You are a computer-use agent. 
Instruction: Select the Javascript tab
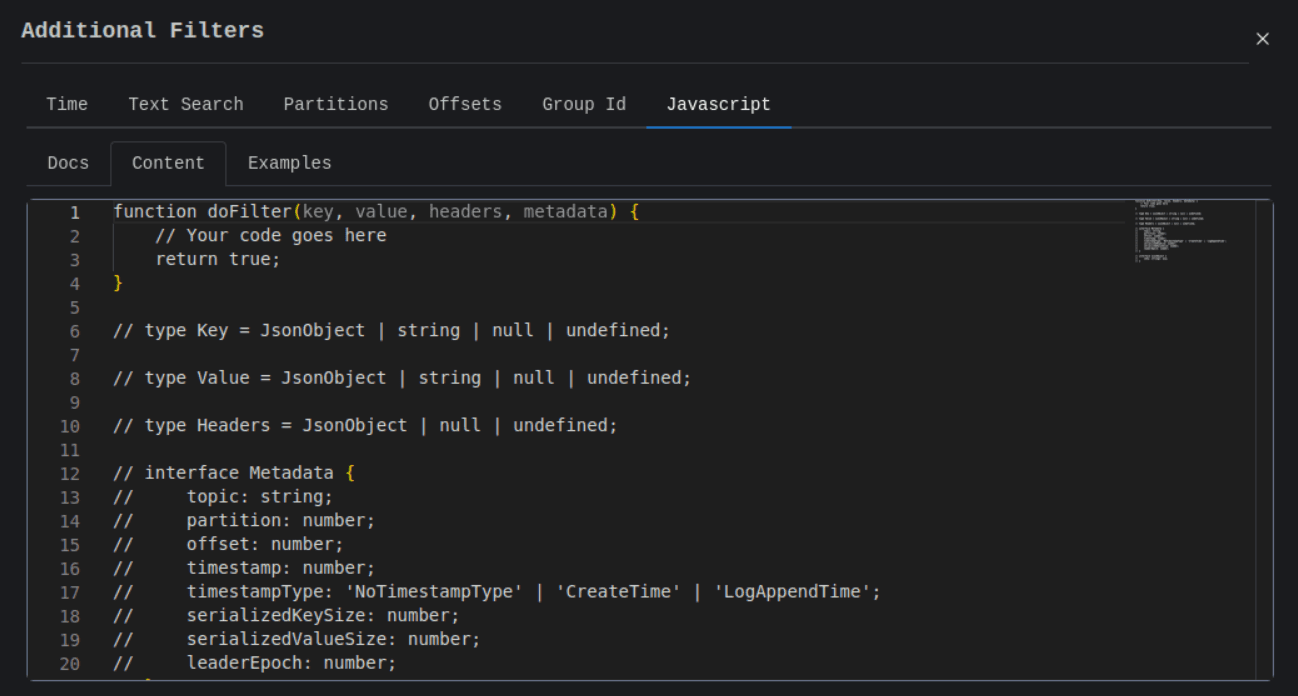(719, 104)
